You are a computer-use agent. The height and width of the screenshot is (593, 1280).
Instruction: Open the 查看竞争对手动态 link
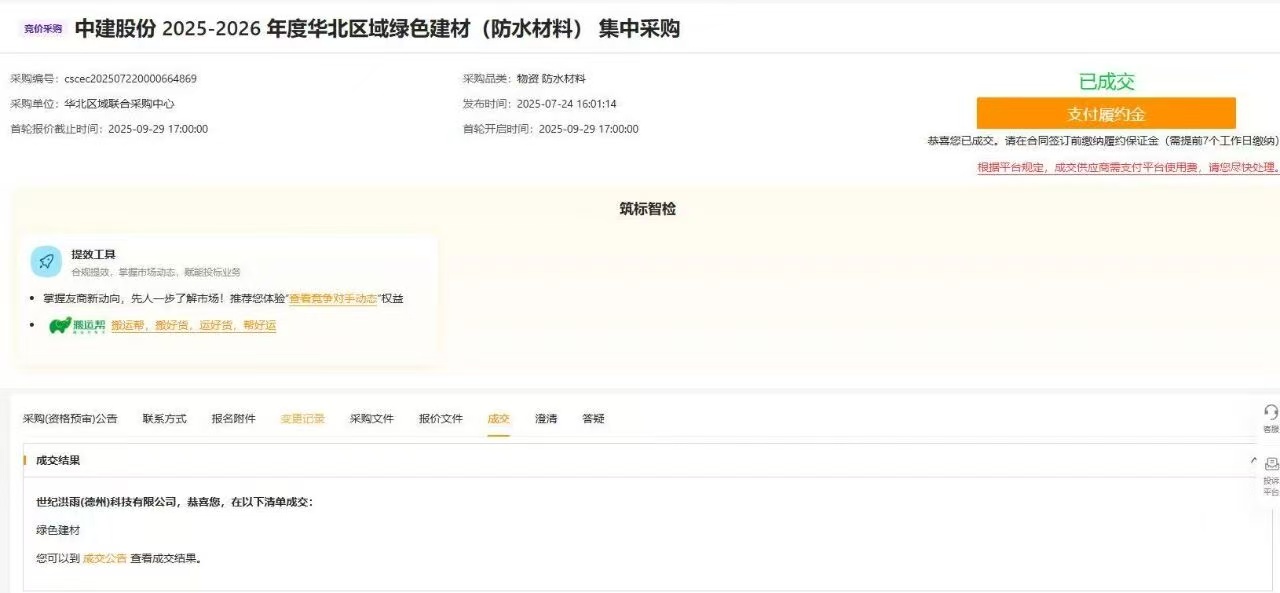(333, 298)
